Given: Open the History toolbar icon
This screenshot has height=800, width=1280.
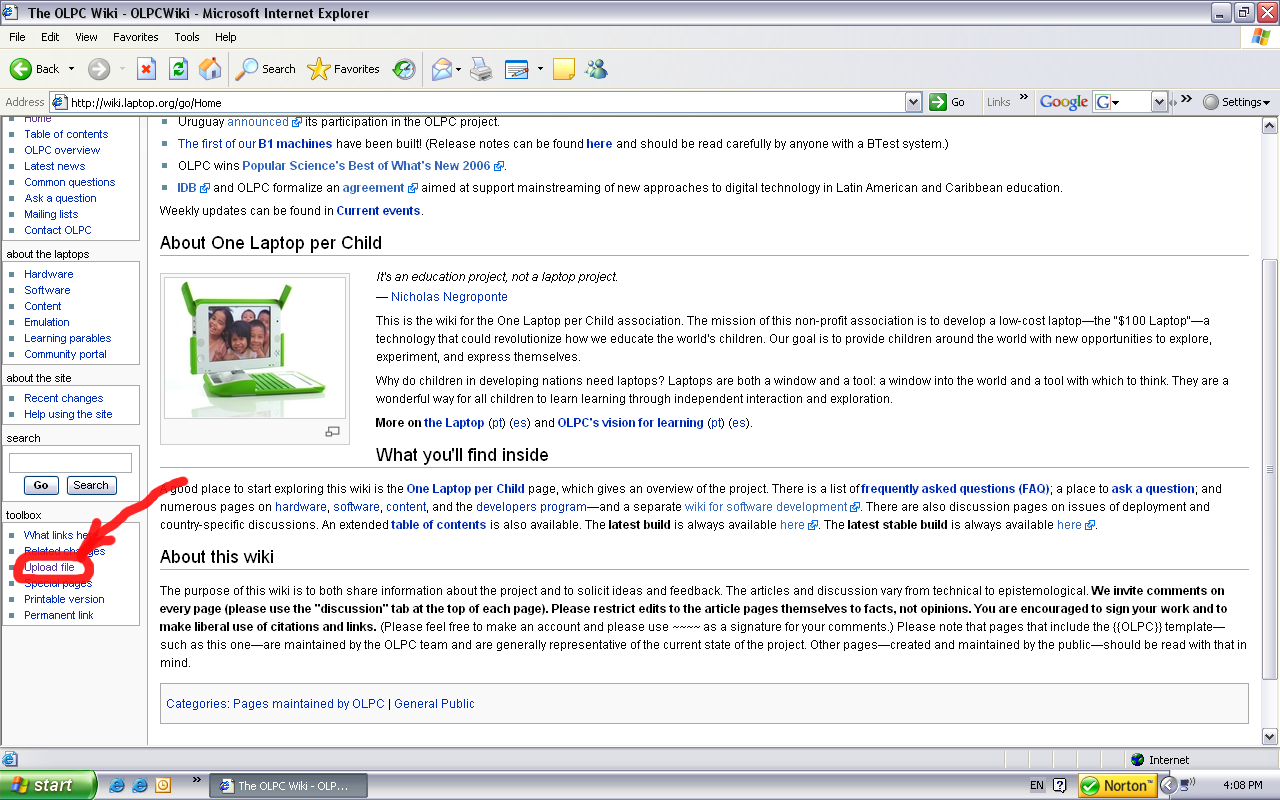Looking at the screenshot, I should point(404,69).
